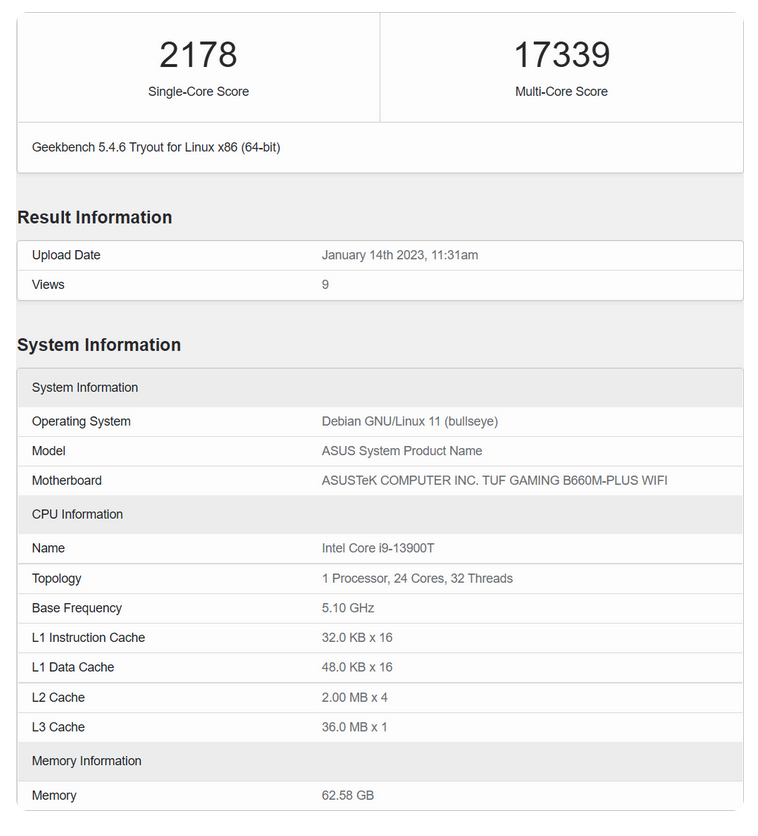758x836 pixels.
Task: Select the 2.00 MB x 4 value
Action: point(354,698)
